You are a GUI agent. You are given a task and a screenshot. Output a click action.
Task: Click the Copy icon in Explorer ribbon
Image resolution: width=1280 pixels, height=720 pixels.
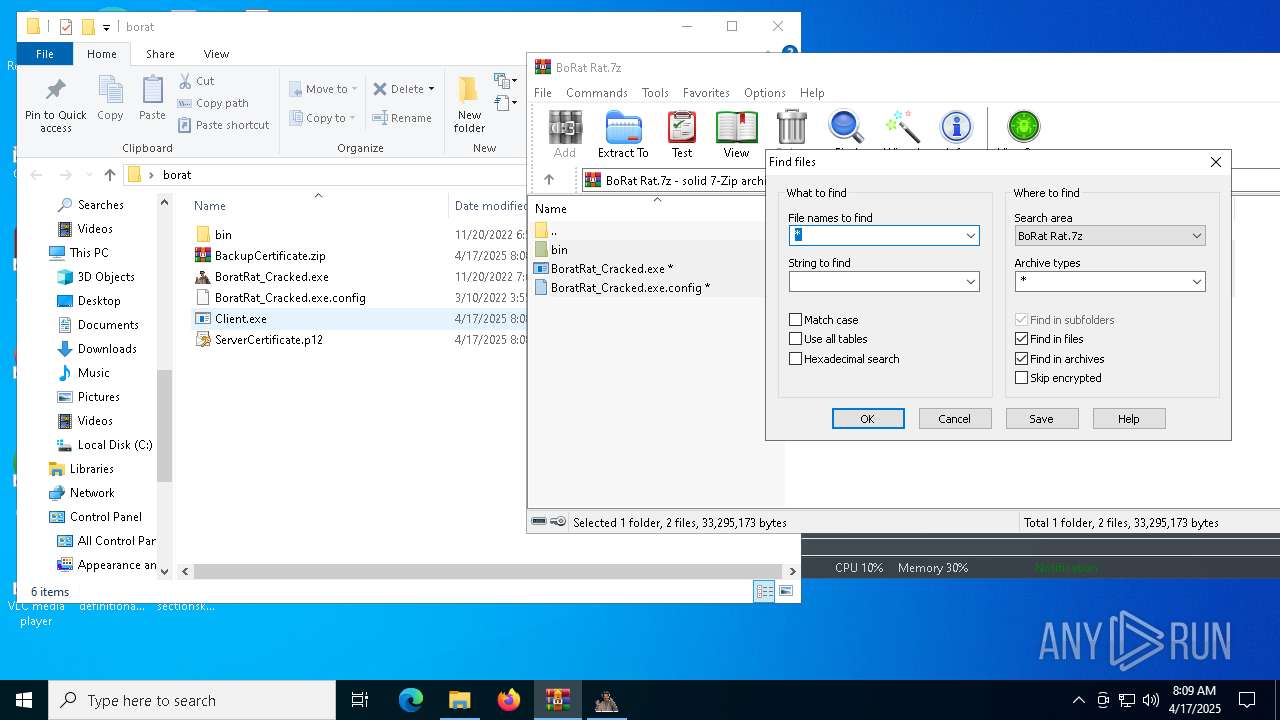(x=110, y=99)
